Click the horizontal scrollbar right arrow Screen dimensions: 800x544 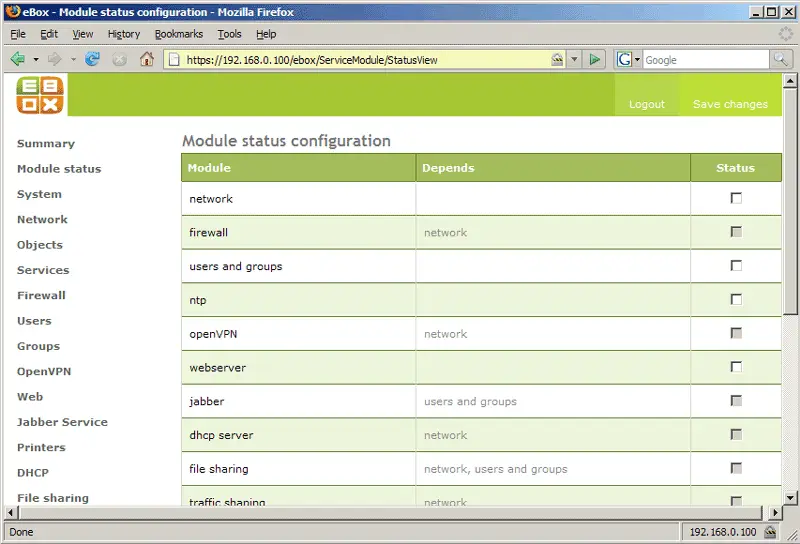(x=775, y=512)
